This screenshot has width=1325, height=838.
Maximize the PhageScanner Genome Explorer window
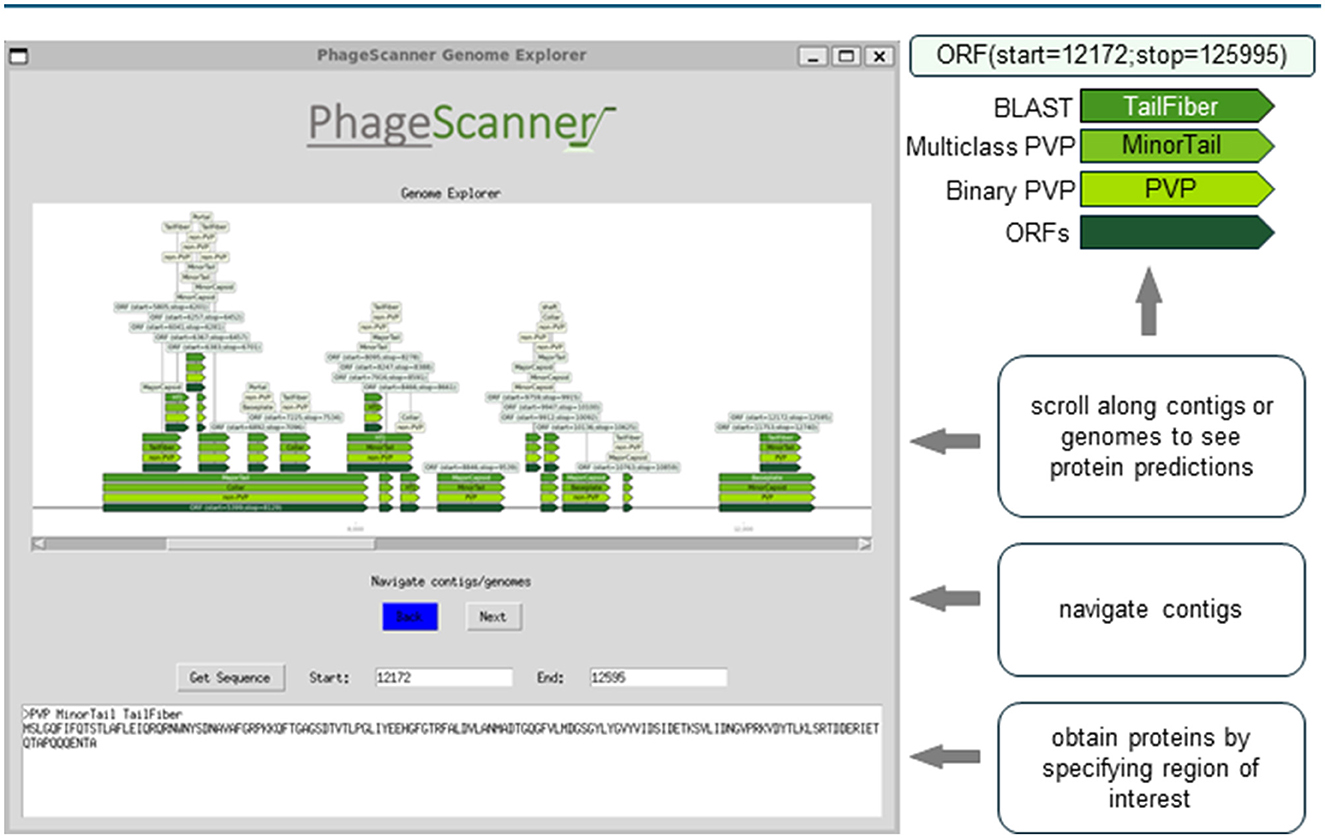click(846, 57)
